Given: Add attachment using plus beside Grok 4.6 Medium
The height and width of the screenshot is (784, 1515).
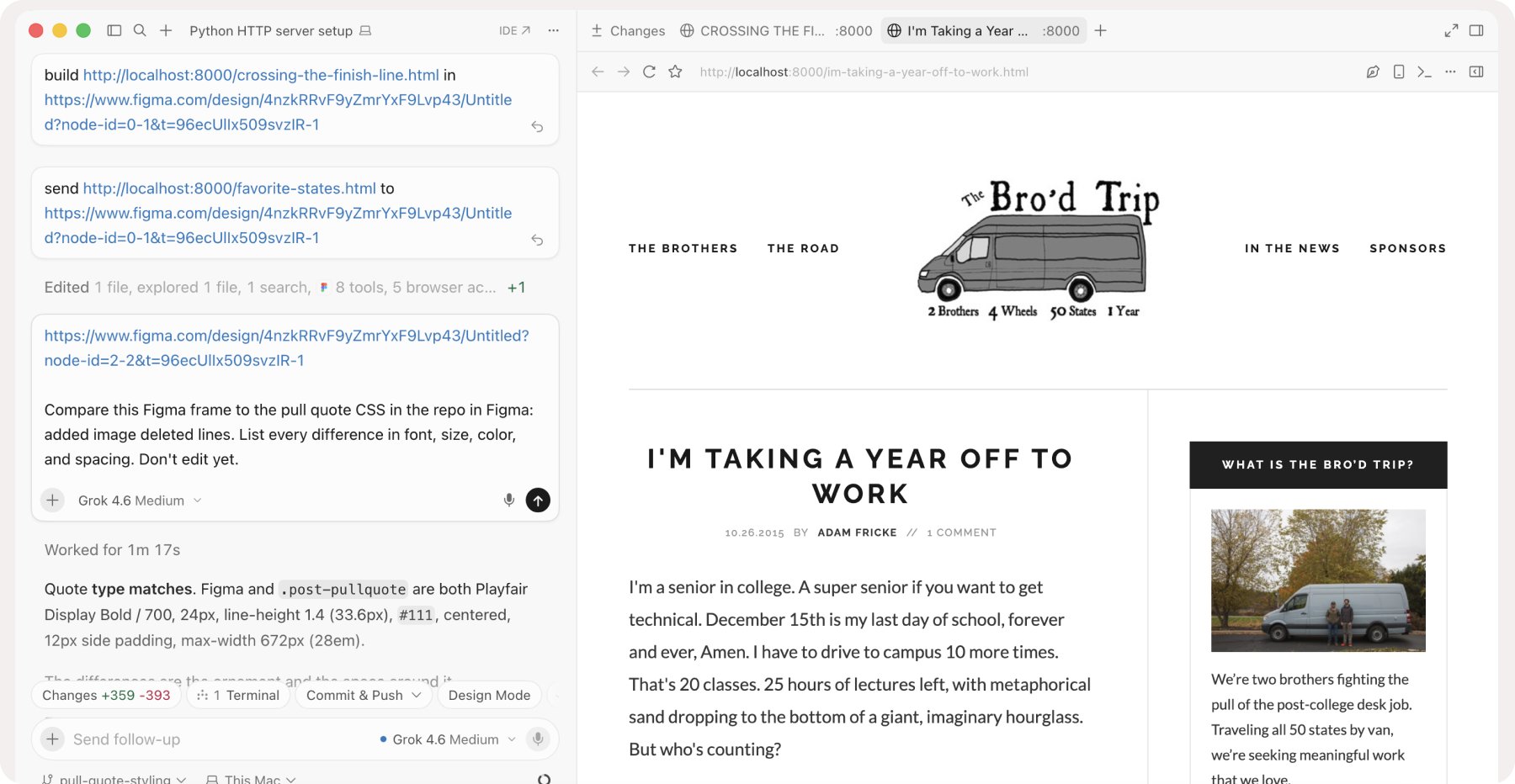Looking at the screenshot, I should click(x=52, y=501).
